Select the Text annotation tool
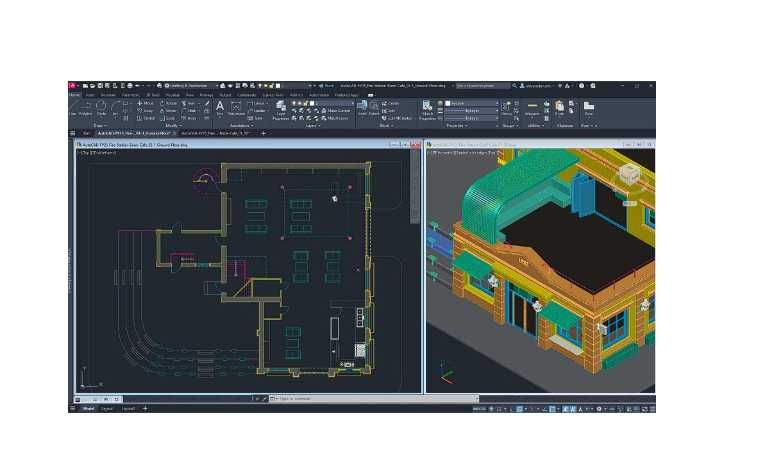The image size is (762, 472). (x=220, y=108)
